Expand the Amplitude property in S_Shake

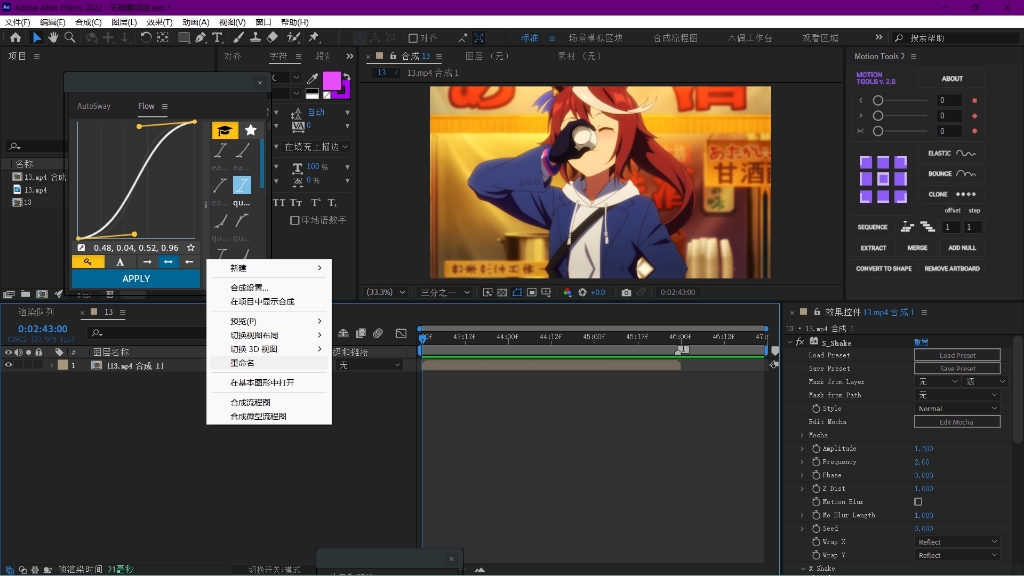pos(802,449)
